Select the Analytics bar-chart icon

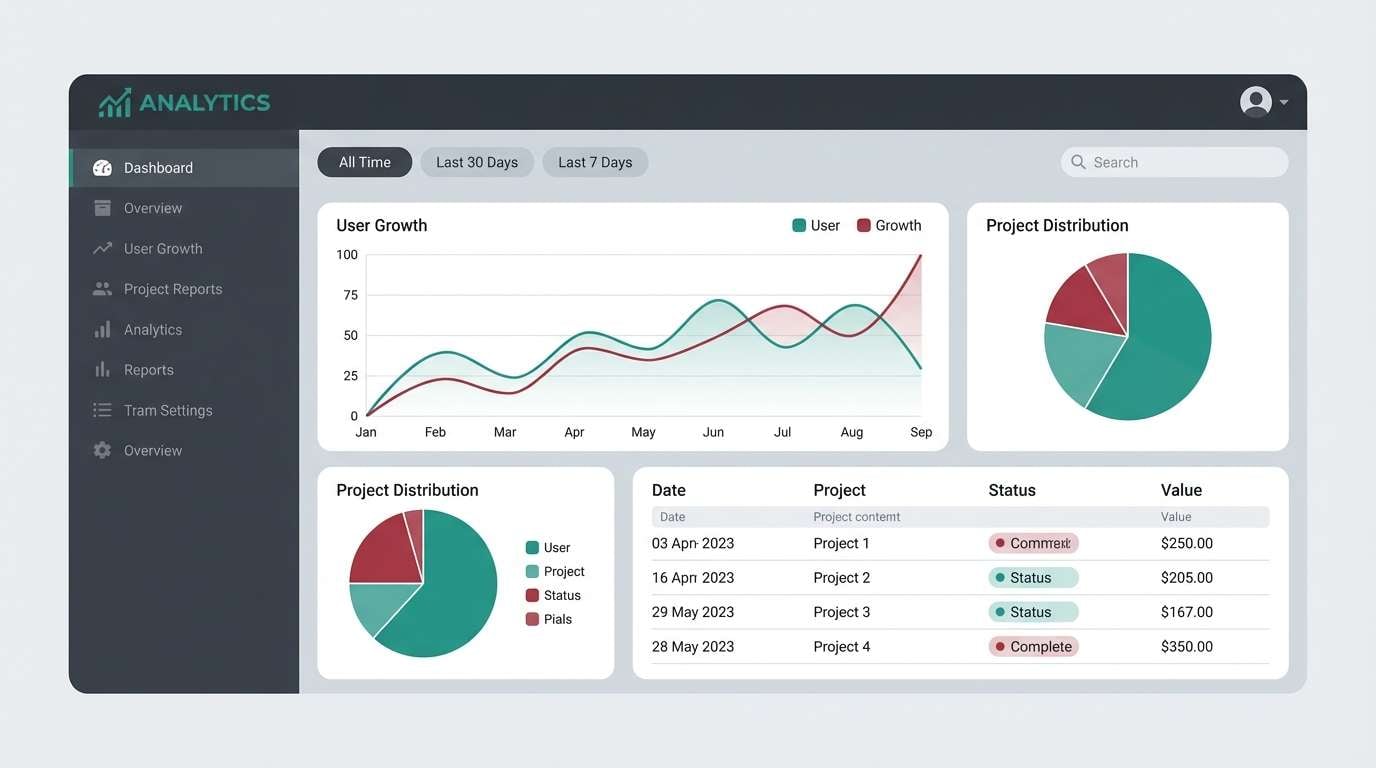[x=102, y=329]
